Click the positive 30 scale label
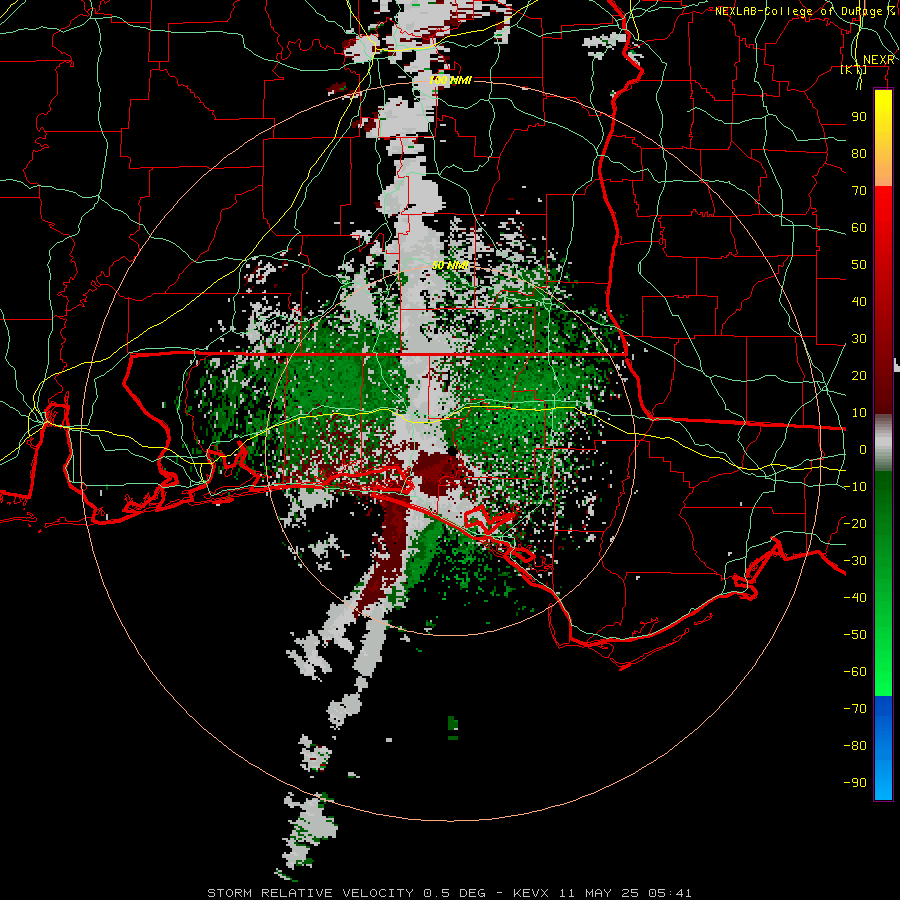Screen dimensions: 900x900 click(859, 339)
